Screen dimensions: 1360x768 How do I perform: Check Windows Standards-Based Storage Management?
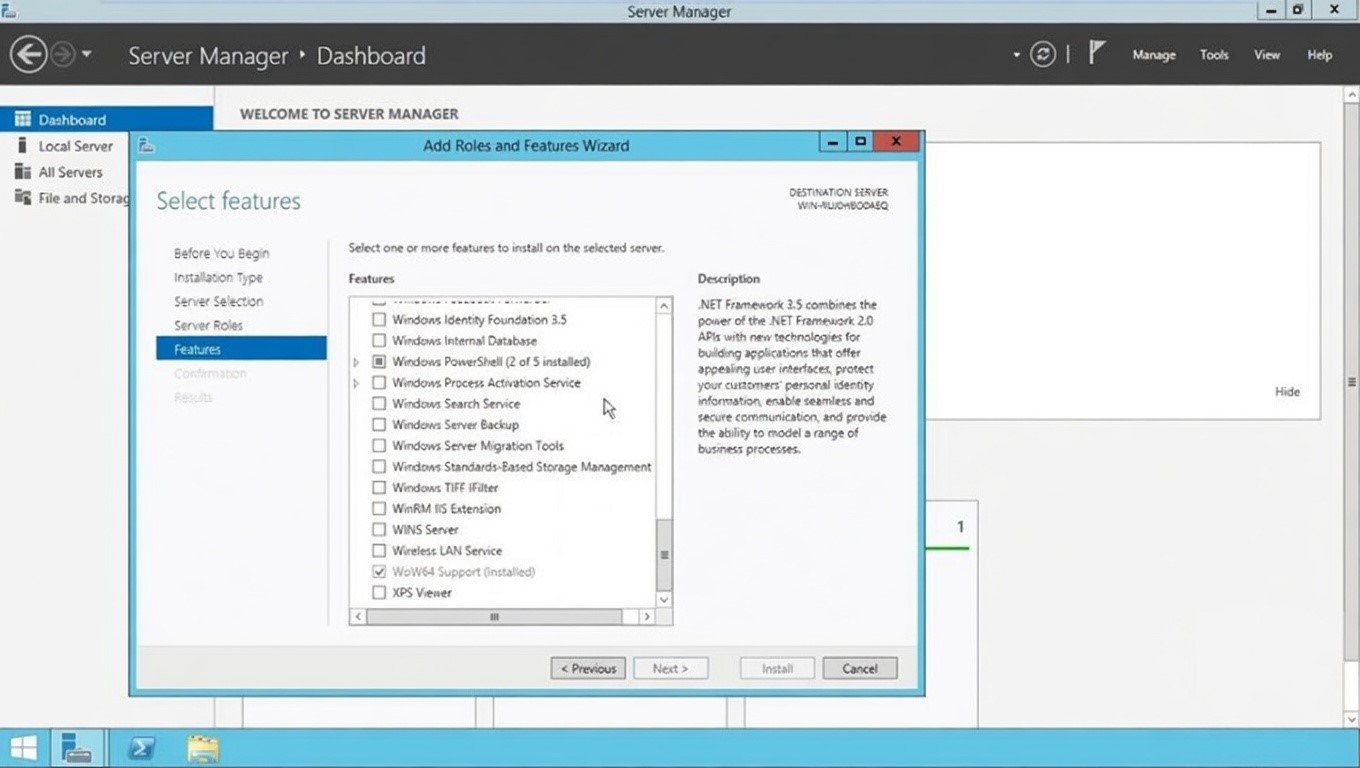point(379,467)
